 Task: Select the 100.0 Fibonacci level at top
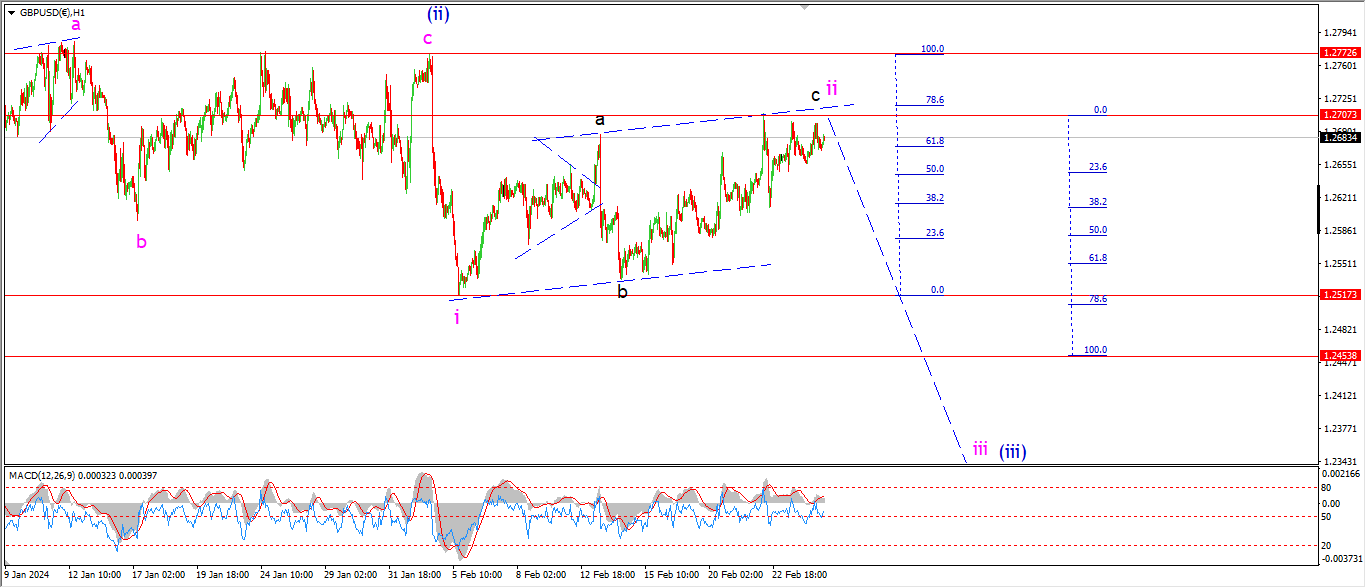coord(932,49)
